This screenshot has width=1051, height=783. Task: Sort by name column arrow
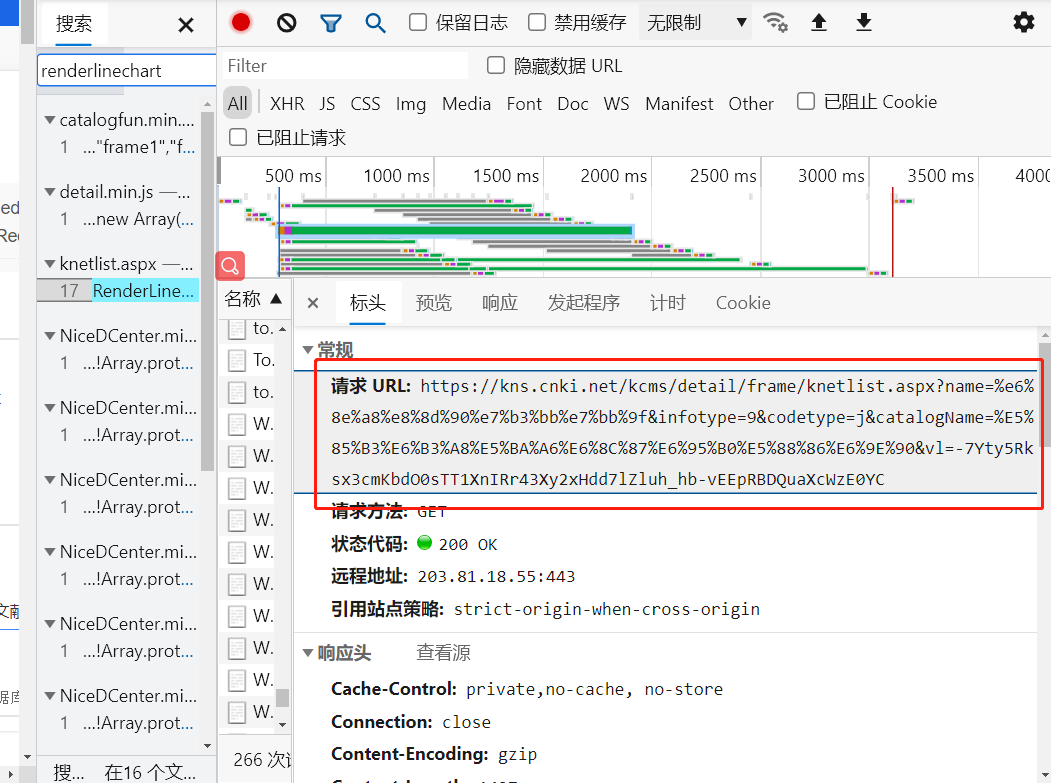click(x=276, y=298)
